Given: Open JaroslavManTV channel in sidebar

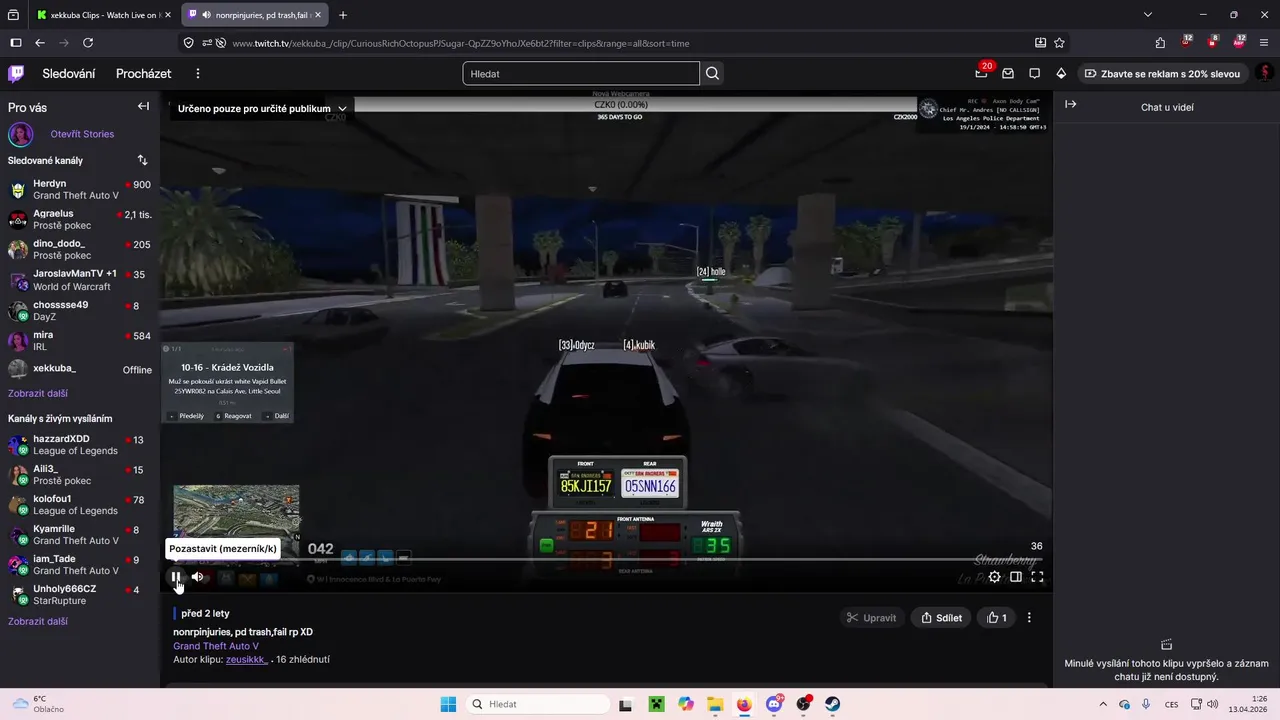Looking at the screenshot, I should (x=80, y=280).
